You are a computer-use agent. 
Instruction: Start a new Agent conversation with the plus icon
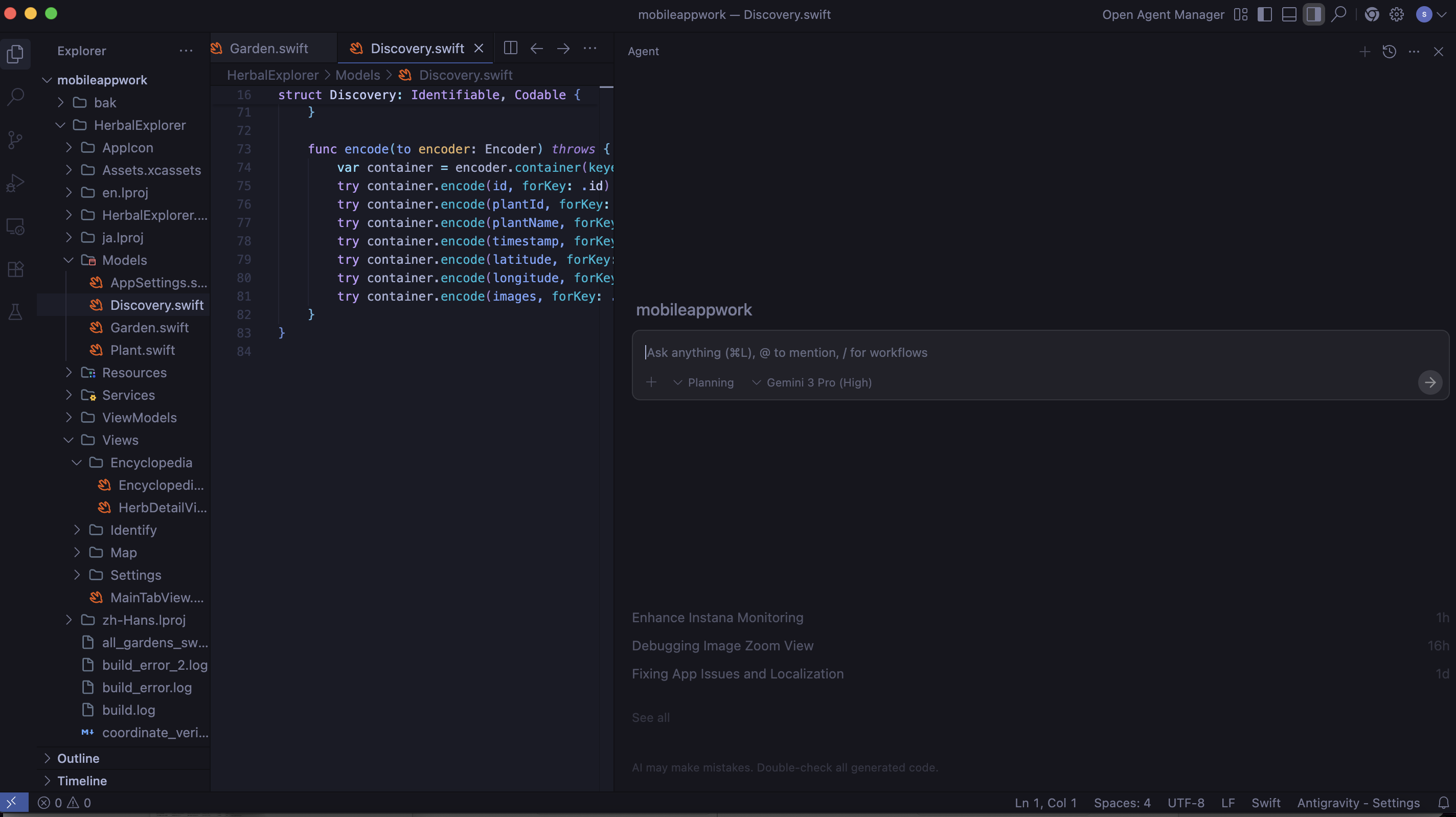1364,52
